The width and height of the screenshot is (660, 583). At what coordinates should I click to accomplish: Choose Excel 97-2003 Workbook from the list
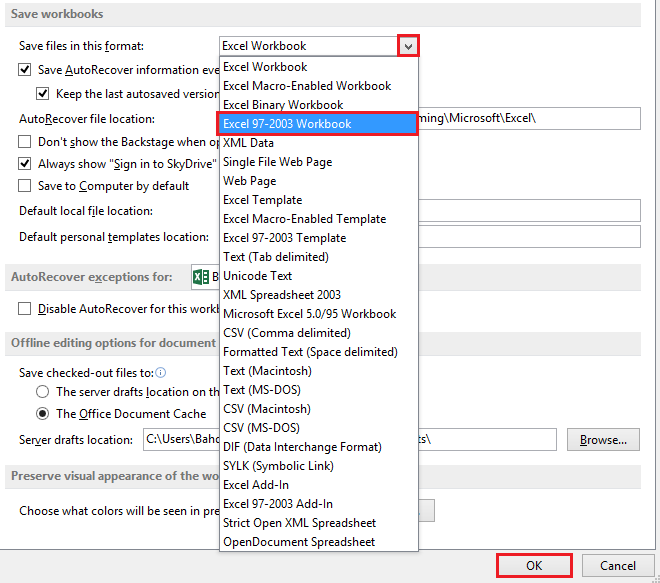point(319,124)
